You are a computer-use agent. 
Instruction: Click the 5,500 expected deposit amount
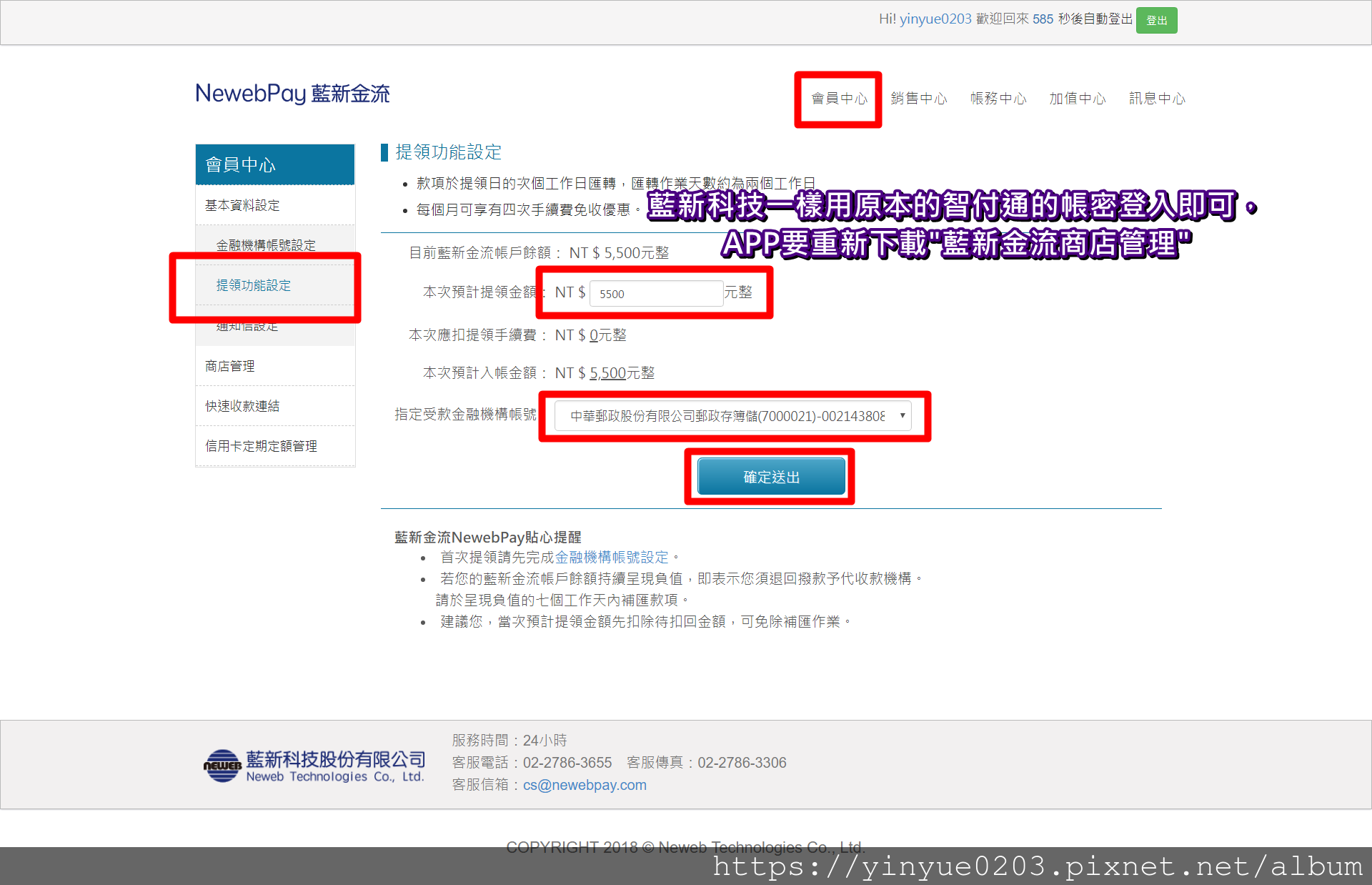click(607, 372)
